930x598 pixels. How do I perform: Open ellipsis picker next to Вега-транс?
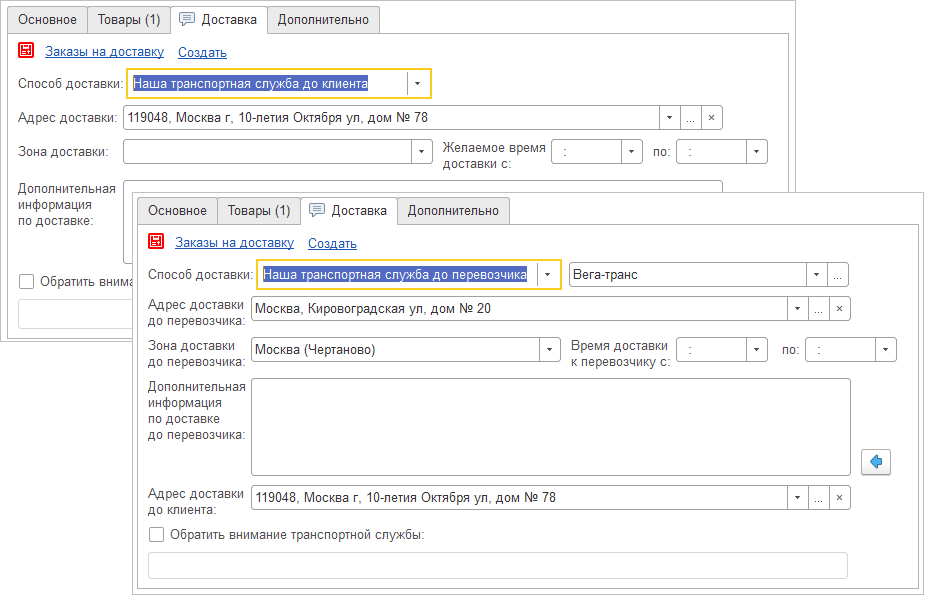(x=839, y=274)
